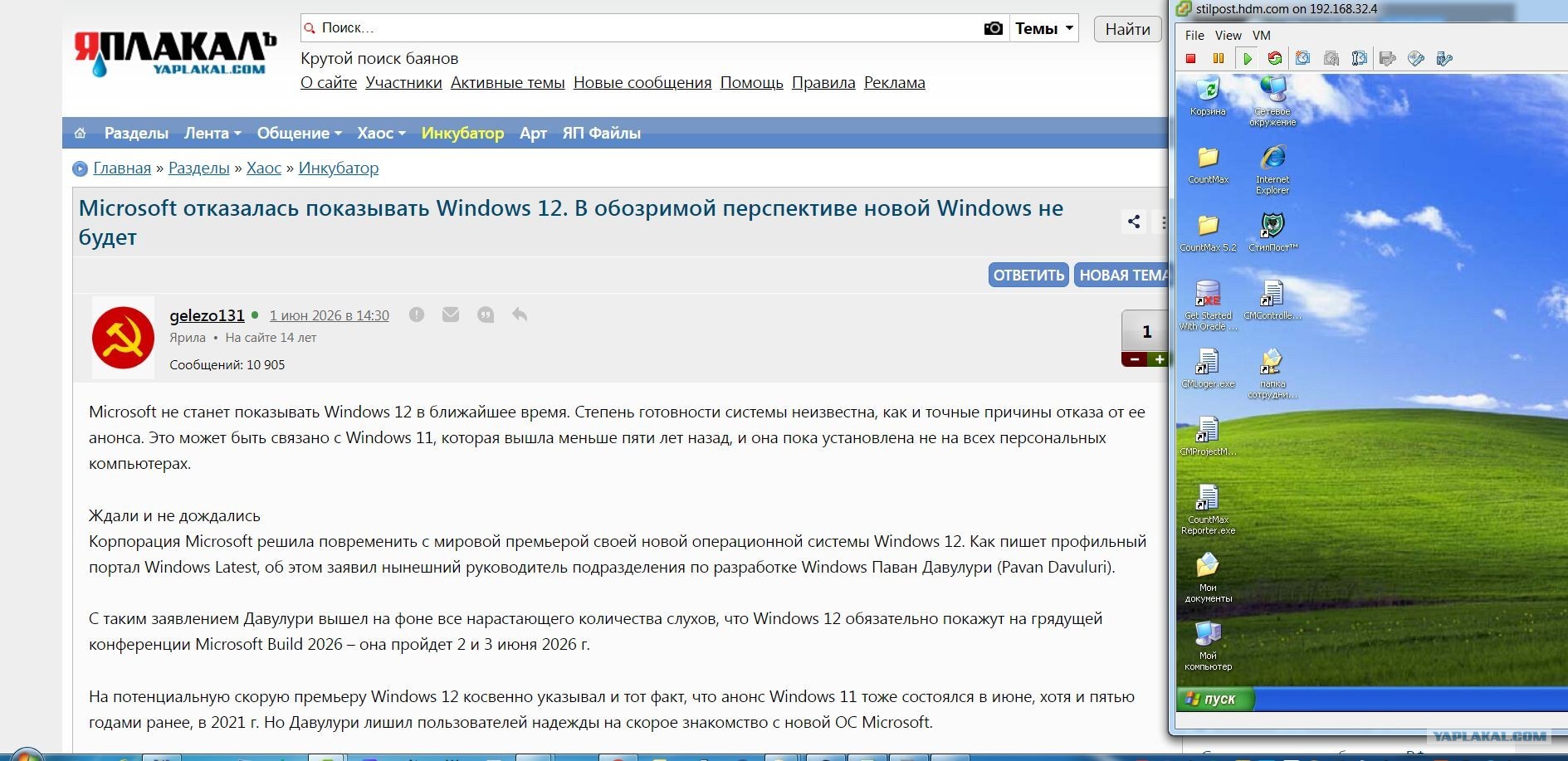1568x761 pixels.
Task: Downvote the post with the minus button
Action: 1134,359
